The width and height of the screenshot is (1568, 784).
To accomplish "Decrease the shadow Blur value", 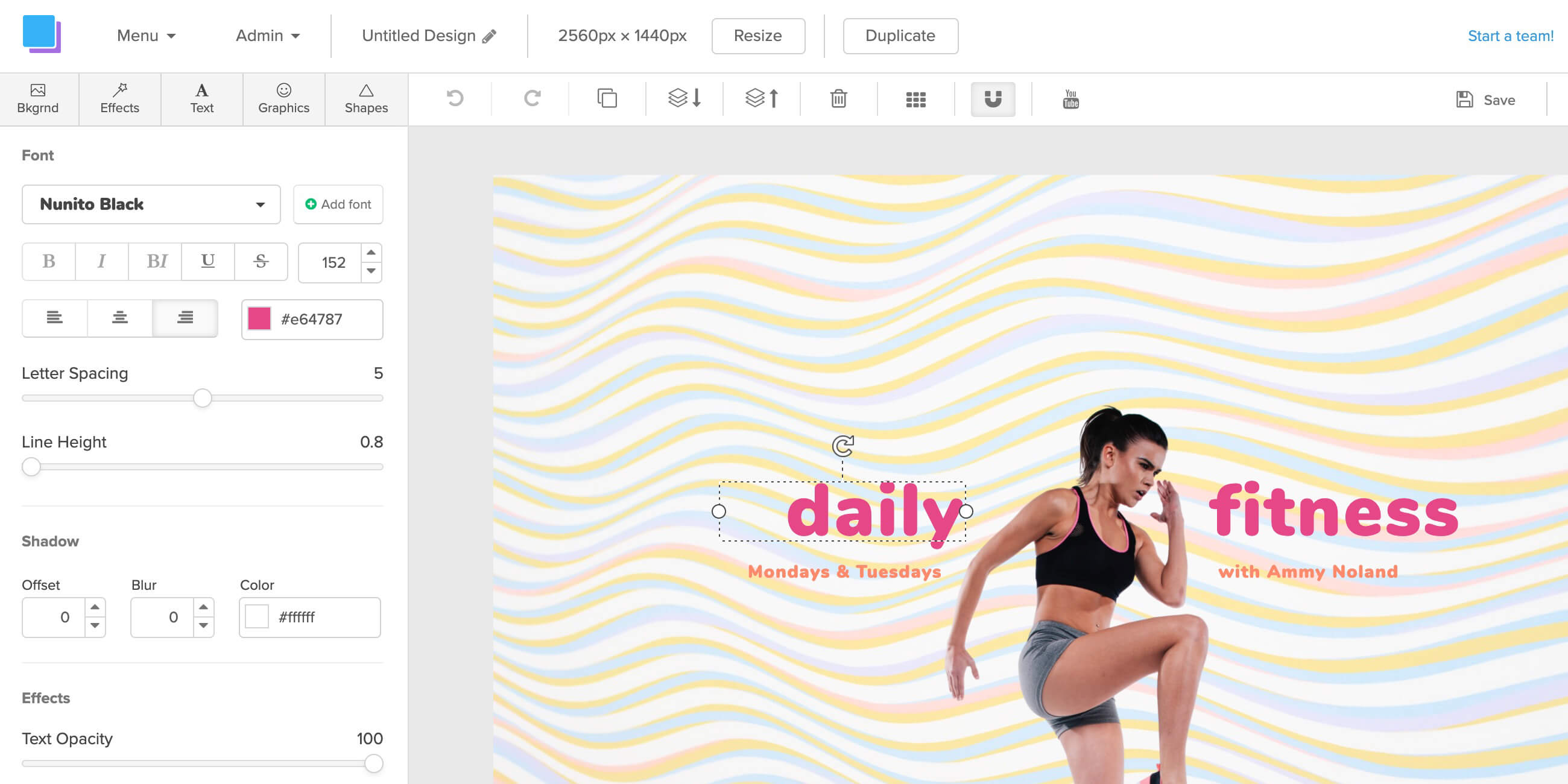I will click(203, 627).
